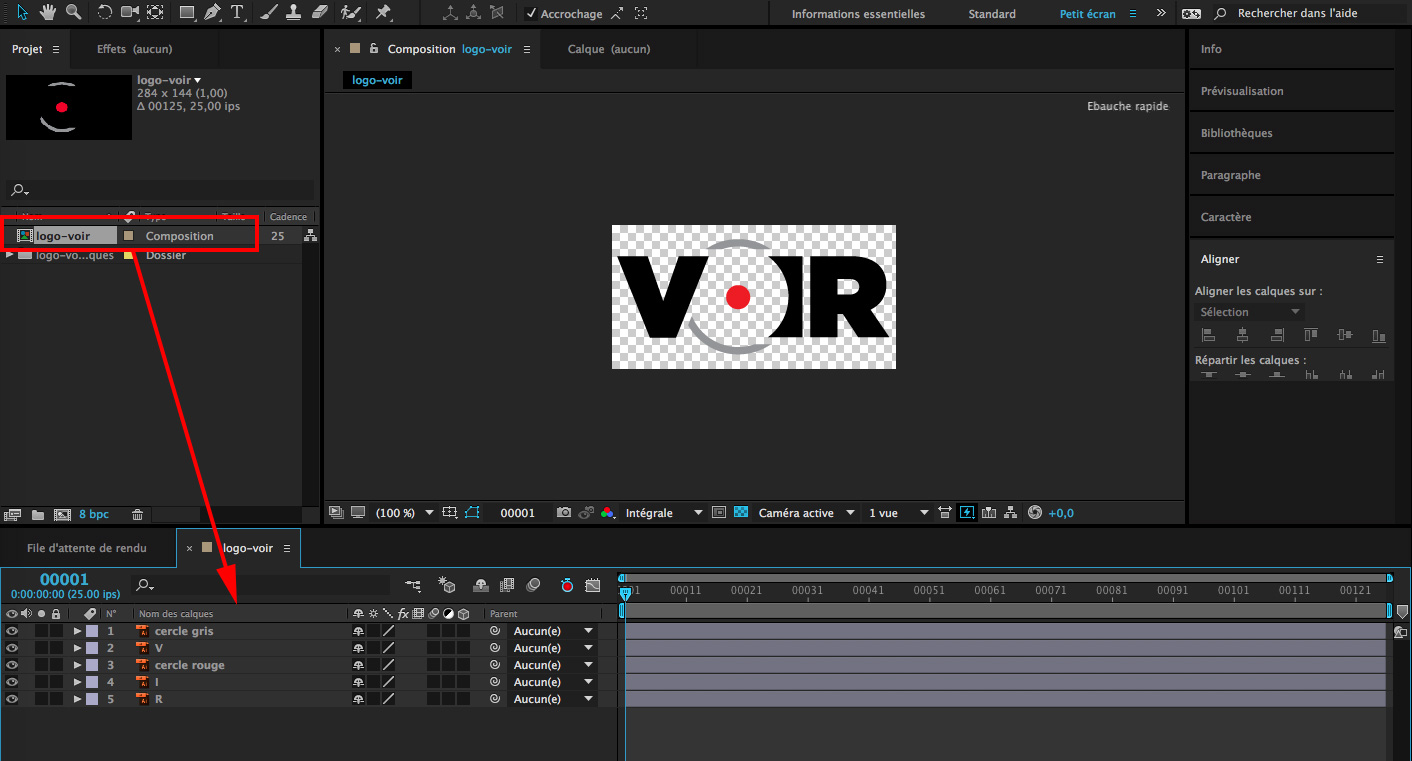Expand the cercle gris layer properties

(x=77, y=631)
